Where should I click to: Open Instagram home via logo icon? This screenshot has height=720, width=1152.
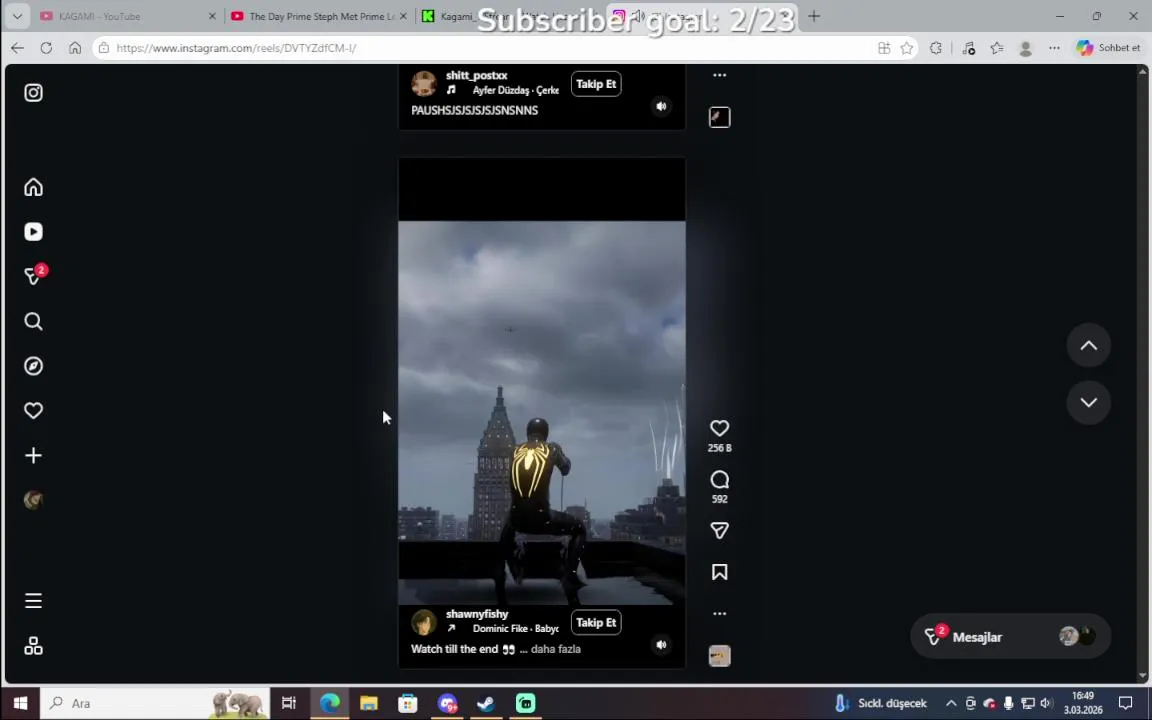(33, 93)
